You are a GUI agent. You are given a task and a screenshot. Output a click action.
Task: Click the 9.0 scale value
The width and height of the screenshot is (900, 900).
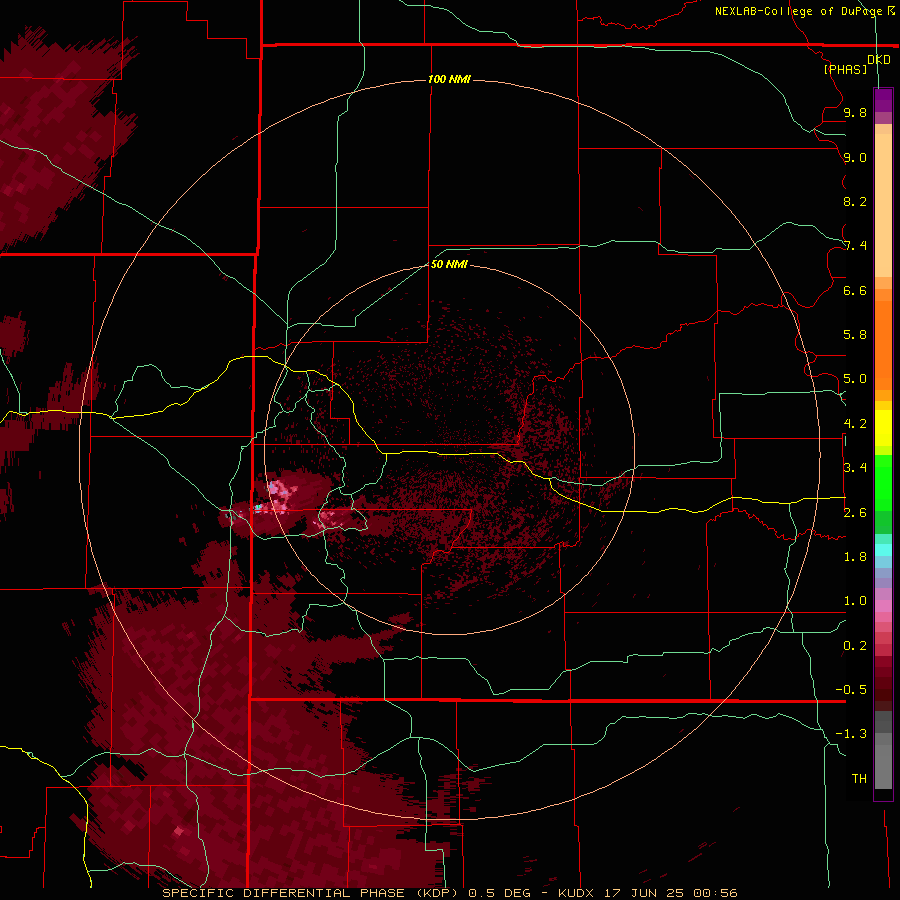coord(855,157)
